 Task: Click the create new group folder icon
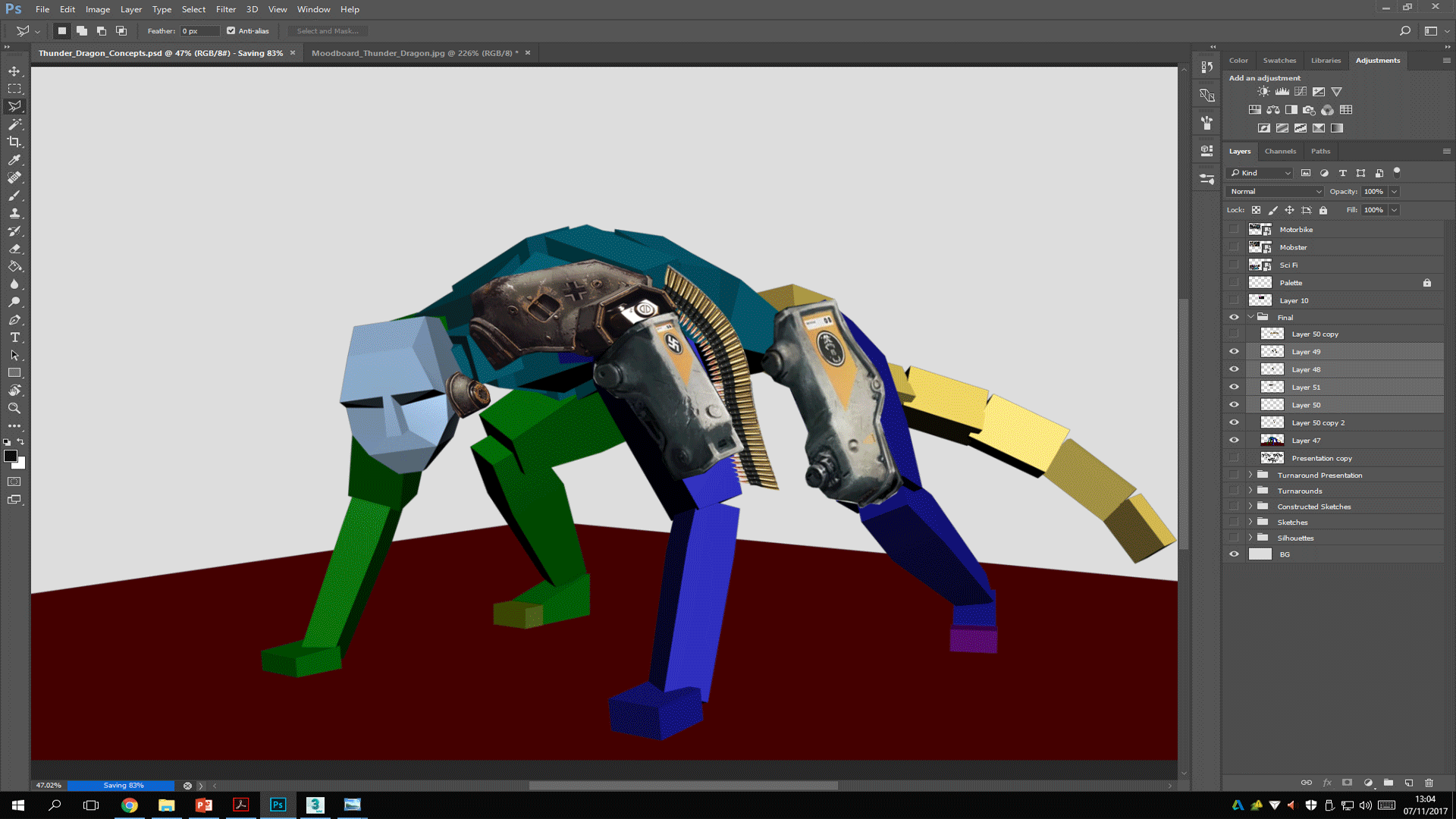pyautogui.click(x=1388, y=783)
